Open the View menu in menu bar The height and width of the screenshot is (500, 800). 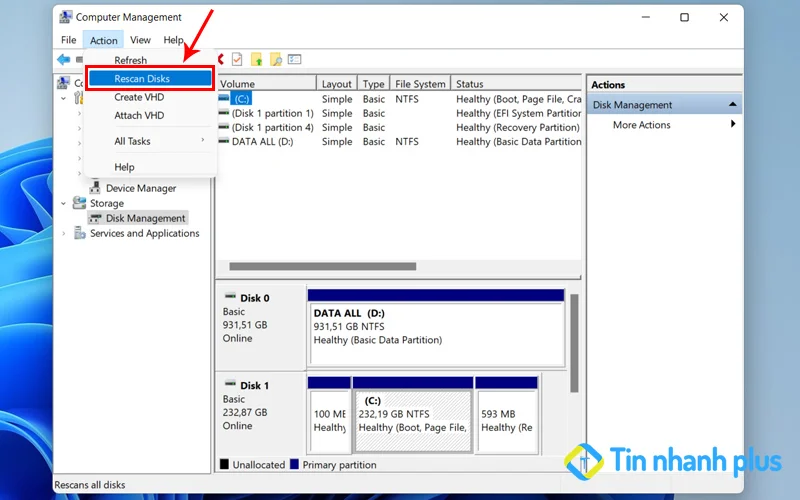coord(140,40)
